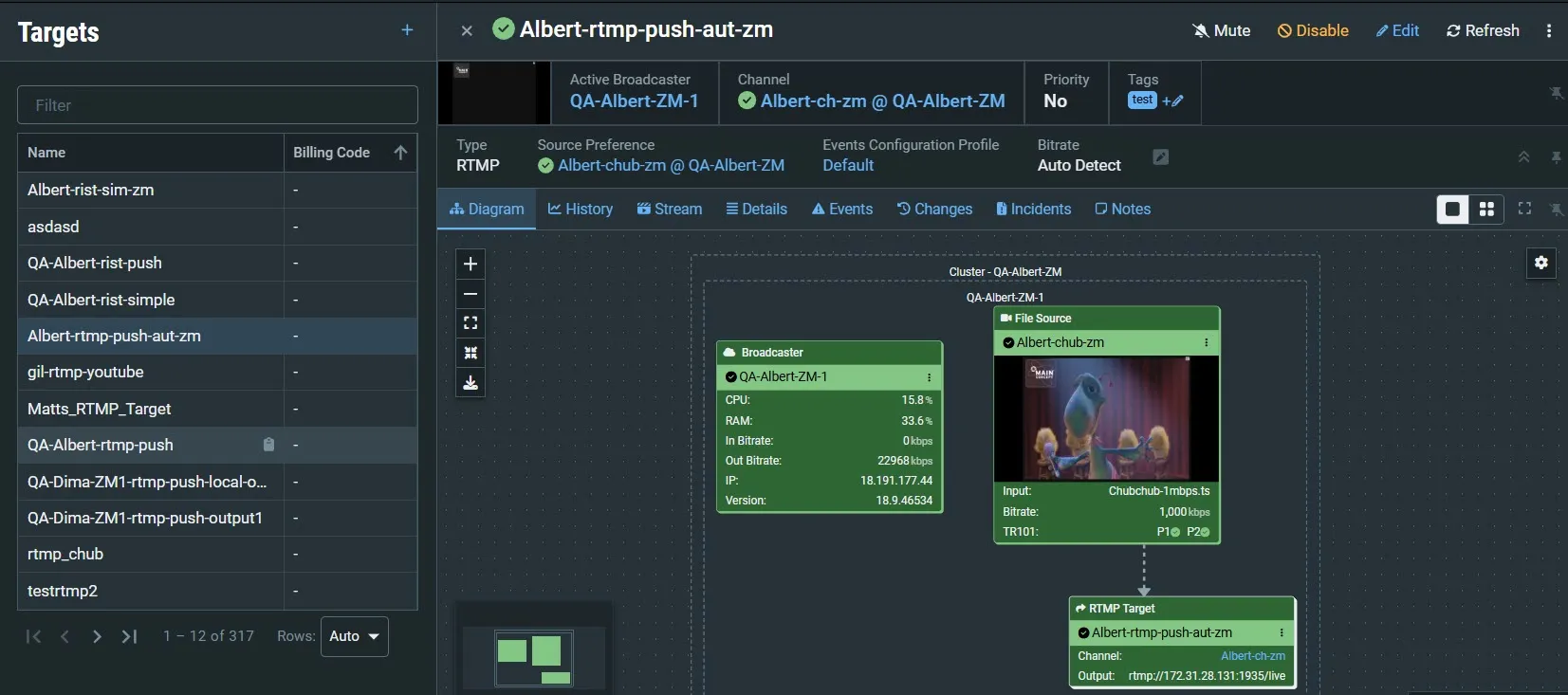Open the Events tab
This screenshot has width=1568, height=695.
pyautogui.click(x=842, y=209)
